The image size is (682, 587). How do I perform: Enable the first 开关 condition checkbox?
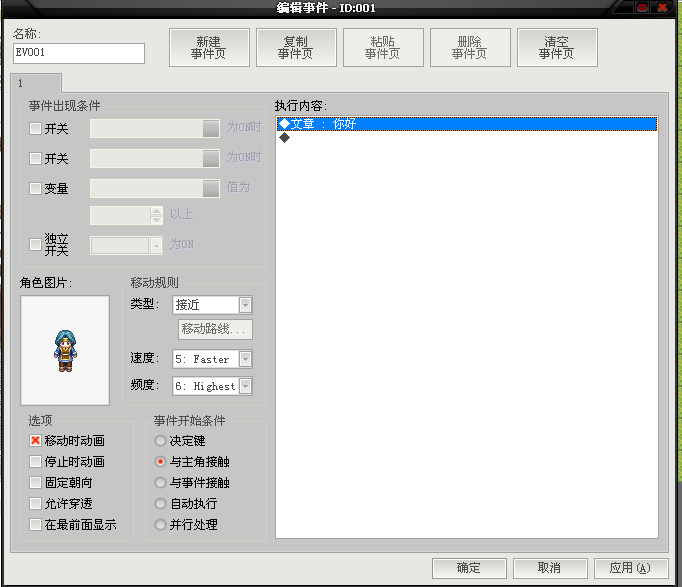(x=35, y=129)
